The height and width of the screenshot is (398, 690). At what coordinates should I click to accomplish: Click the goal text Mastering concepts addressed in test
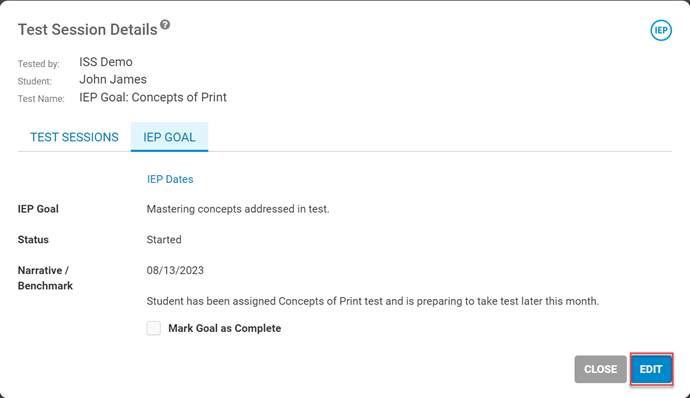click(238, 209)
